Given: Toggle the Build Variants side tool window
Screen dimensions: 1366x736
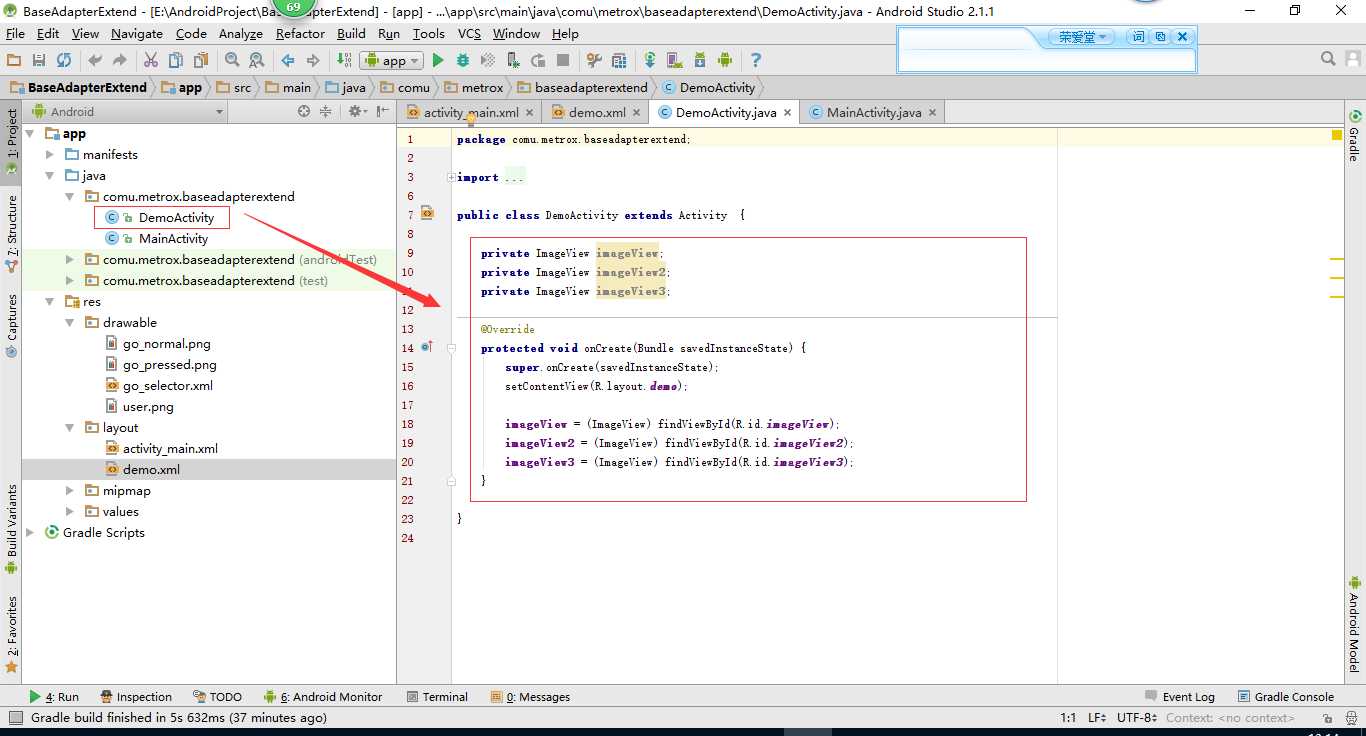Looking at the screenshot, I should click(12, 529).
